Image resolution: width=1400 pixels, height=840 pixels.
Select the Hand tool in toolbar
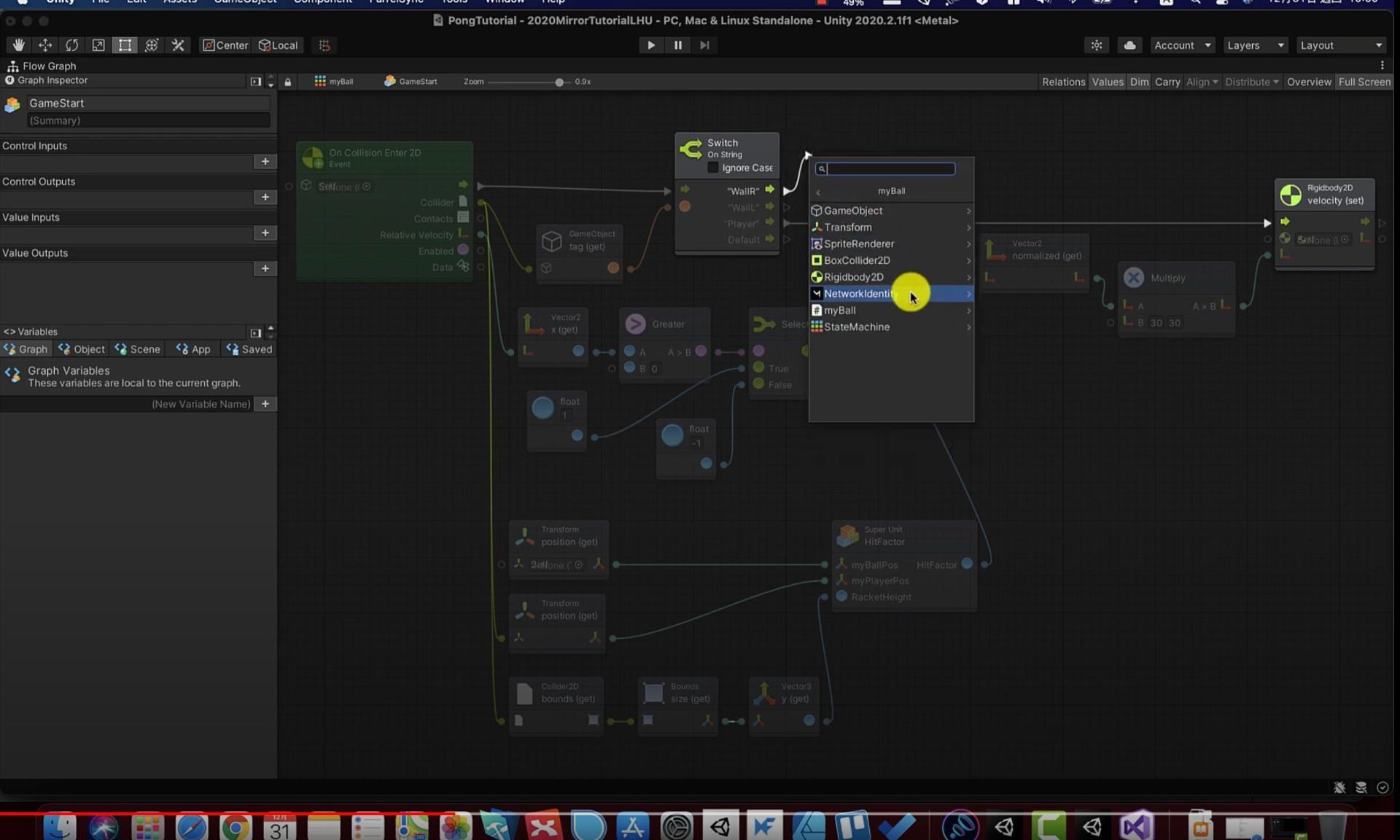click(x=18, y=45)
